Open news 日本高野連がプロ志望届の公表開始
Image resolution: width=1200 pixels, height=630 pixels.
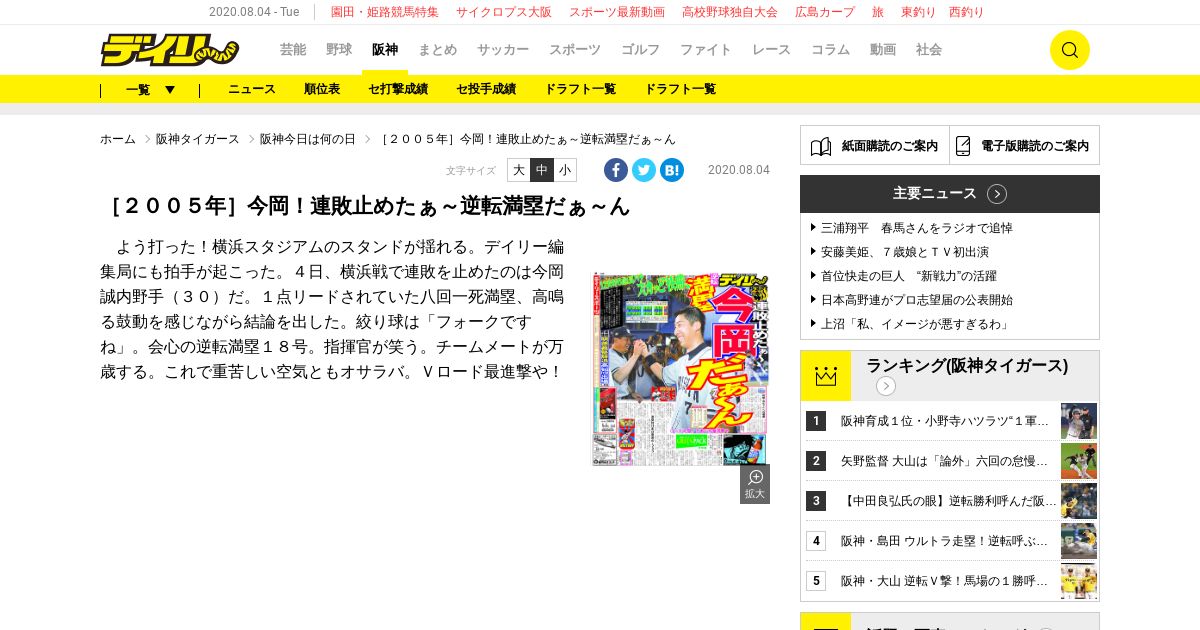pyautogui.click(x=916, y=300)
